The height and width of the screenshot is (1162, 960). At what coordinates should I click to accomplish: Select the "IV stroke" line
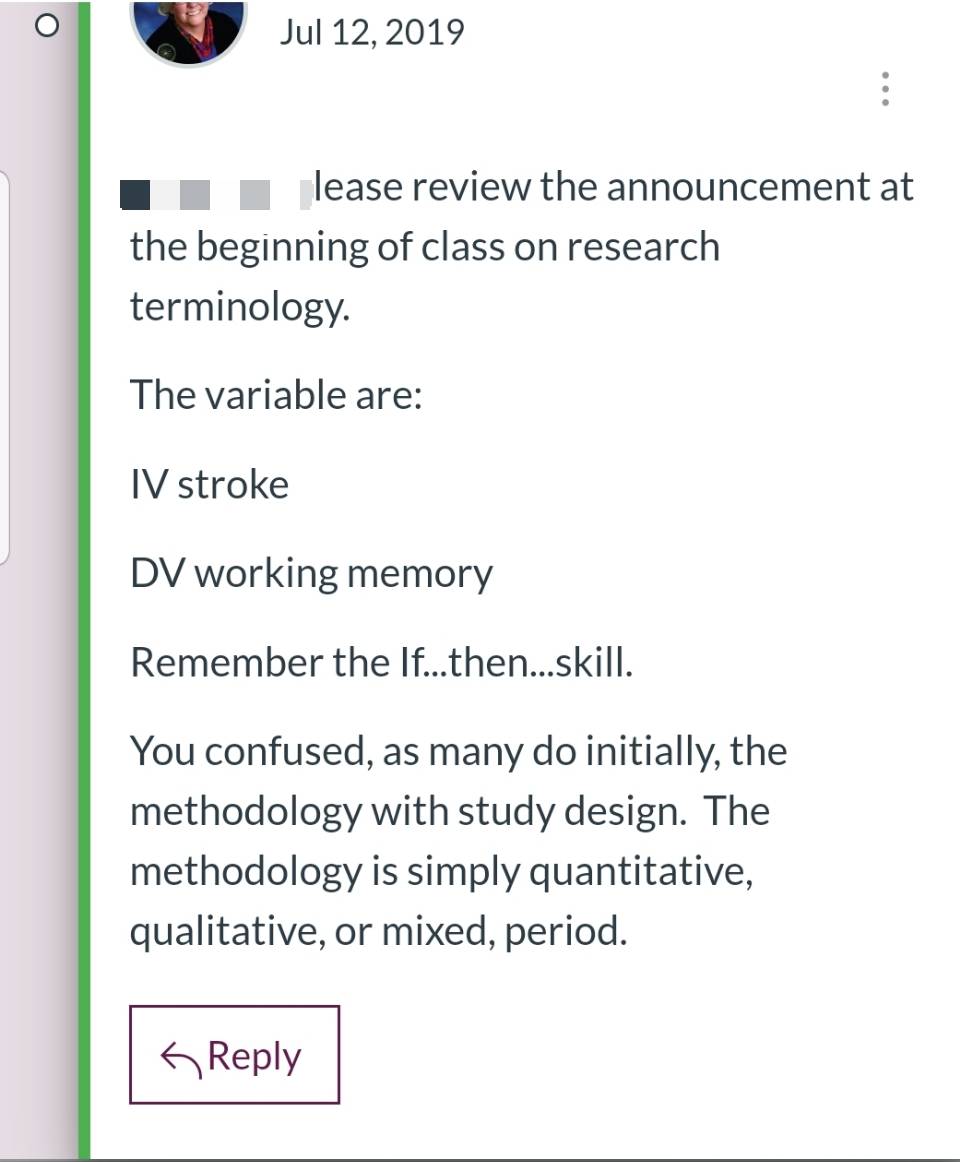pyautogui.click(x=210, y=485)
